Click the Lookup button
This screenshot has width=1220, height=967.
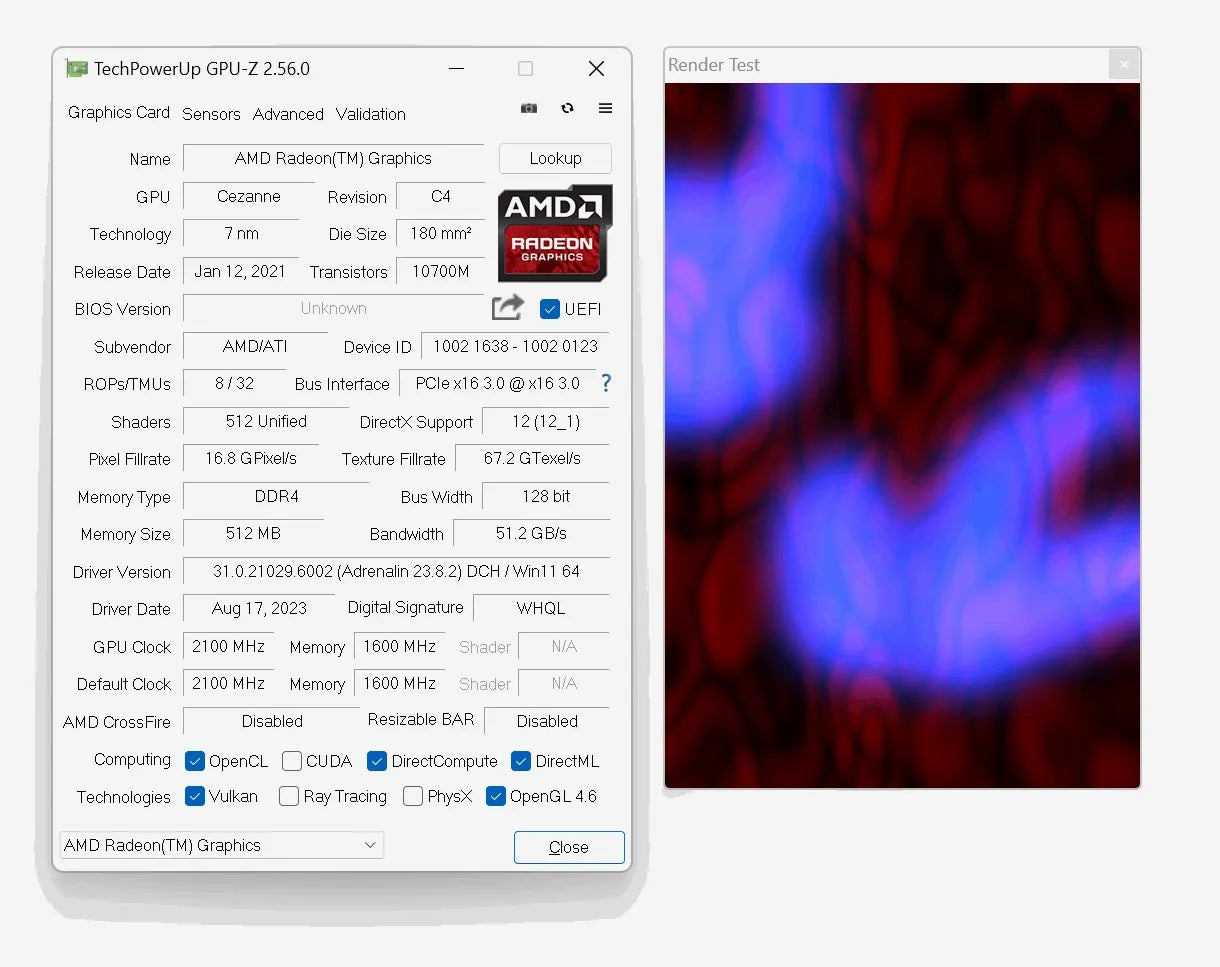555,158
